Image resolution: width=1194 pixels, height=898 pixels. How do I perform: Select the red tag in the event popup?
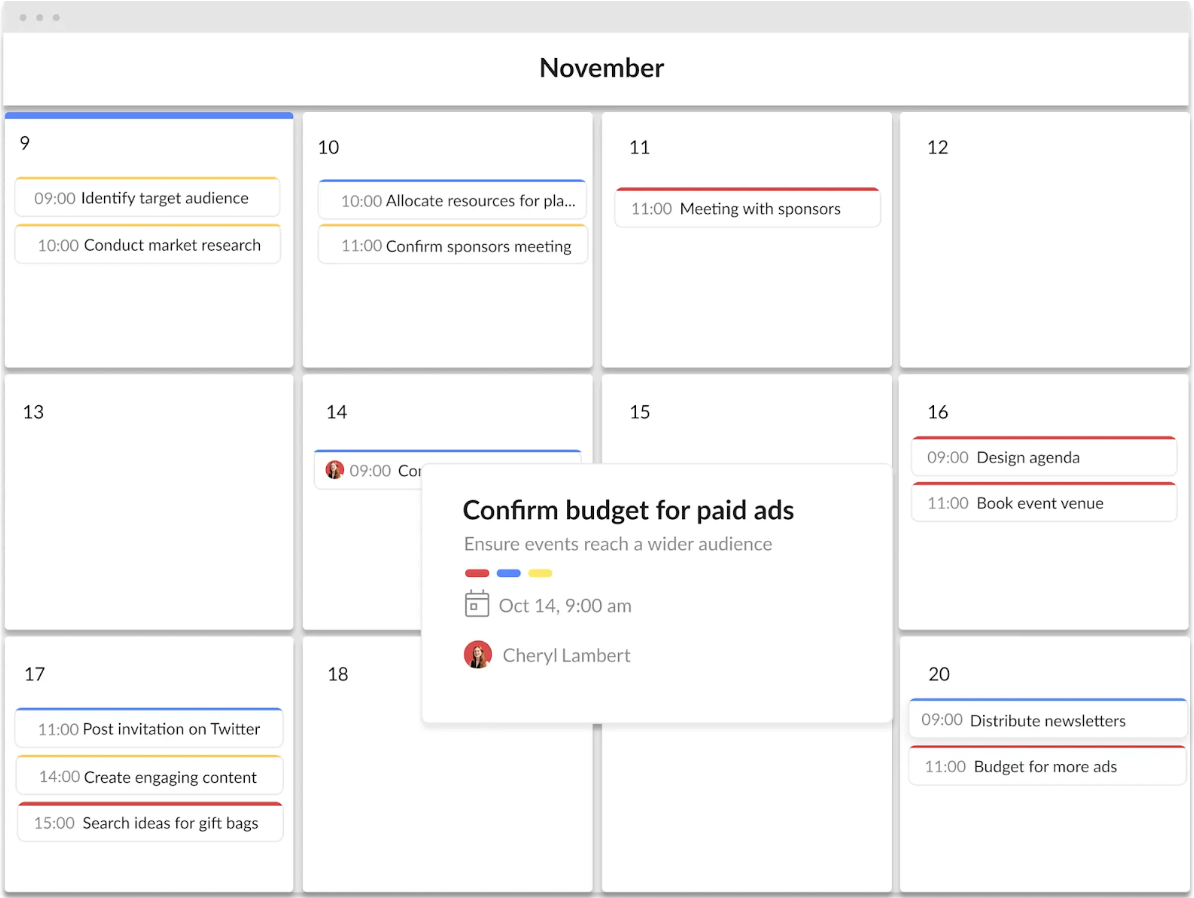tap(477, 572)
